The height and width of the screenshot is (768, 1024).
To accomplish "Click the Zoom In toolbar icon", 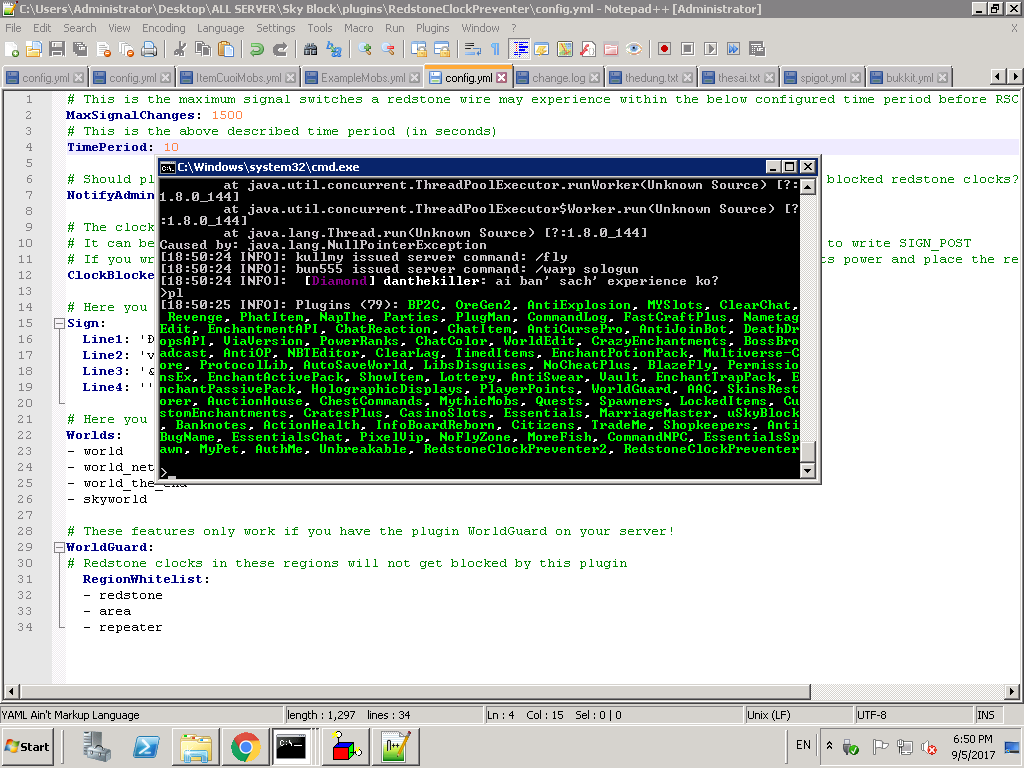I will 365,49.
